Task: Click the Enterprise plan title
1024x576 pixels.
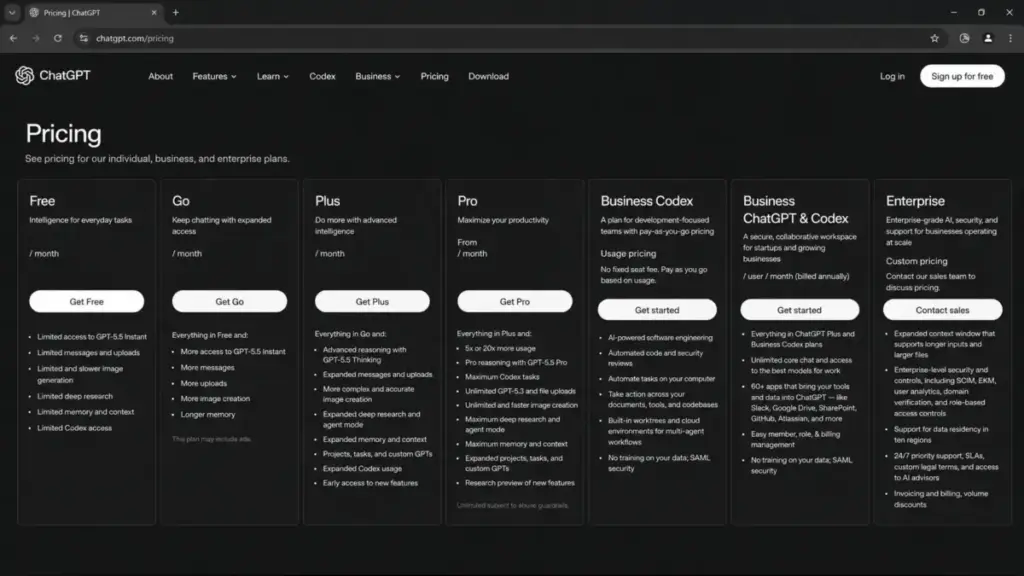Action: (x=915, y=201)
